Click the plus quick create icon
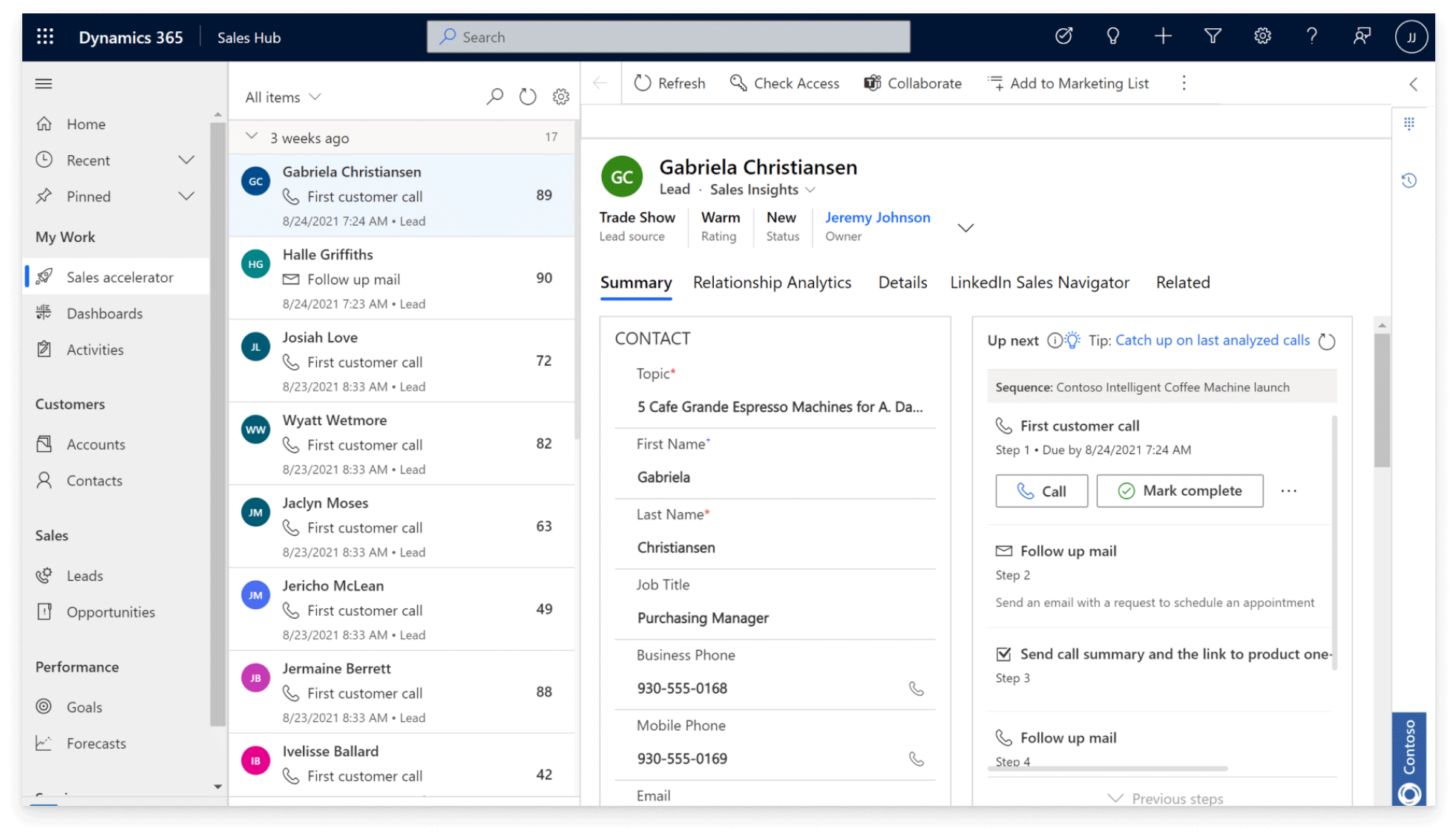 [x=1163, y=36]
